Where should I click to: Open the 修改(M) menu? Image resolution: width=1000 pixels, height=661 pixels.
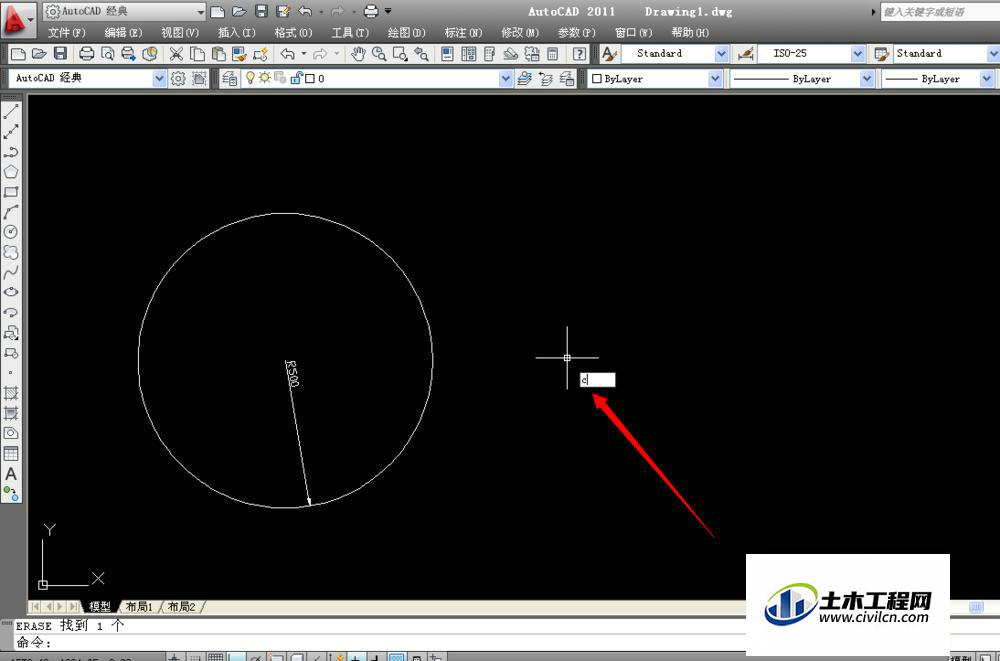pos(520,33)
